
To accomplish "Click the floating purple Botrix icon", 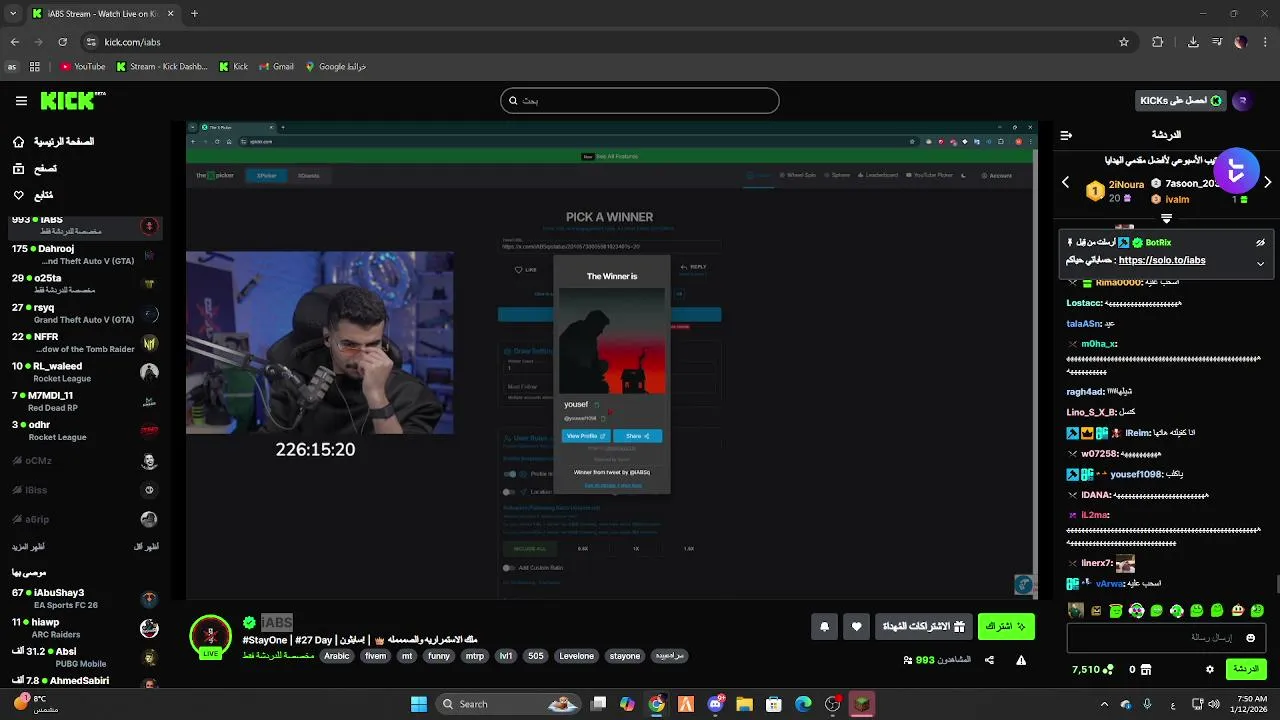I will 1236,170.
